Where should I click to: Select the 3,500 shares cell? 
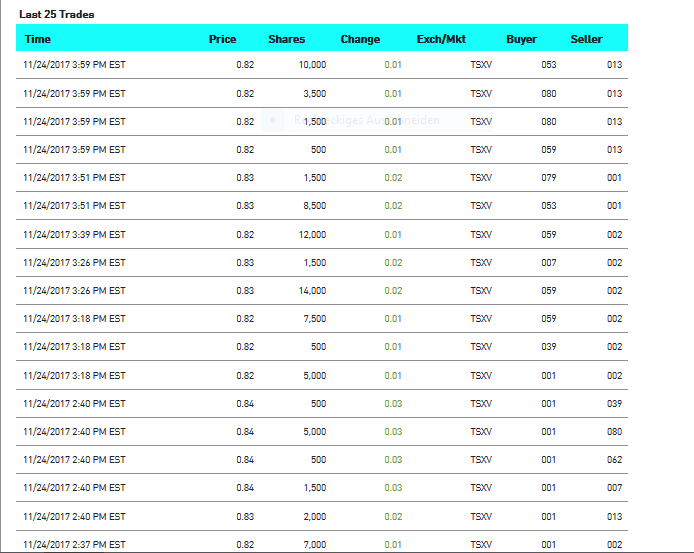pyautogui.click(x=315, y=94)
